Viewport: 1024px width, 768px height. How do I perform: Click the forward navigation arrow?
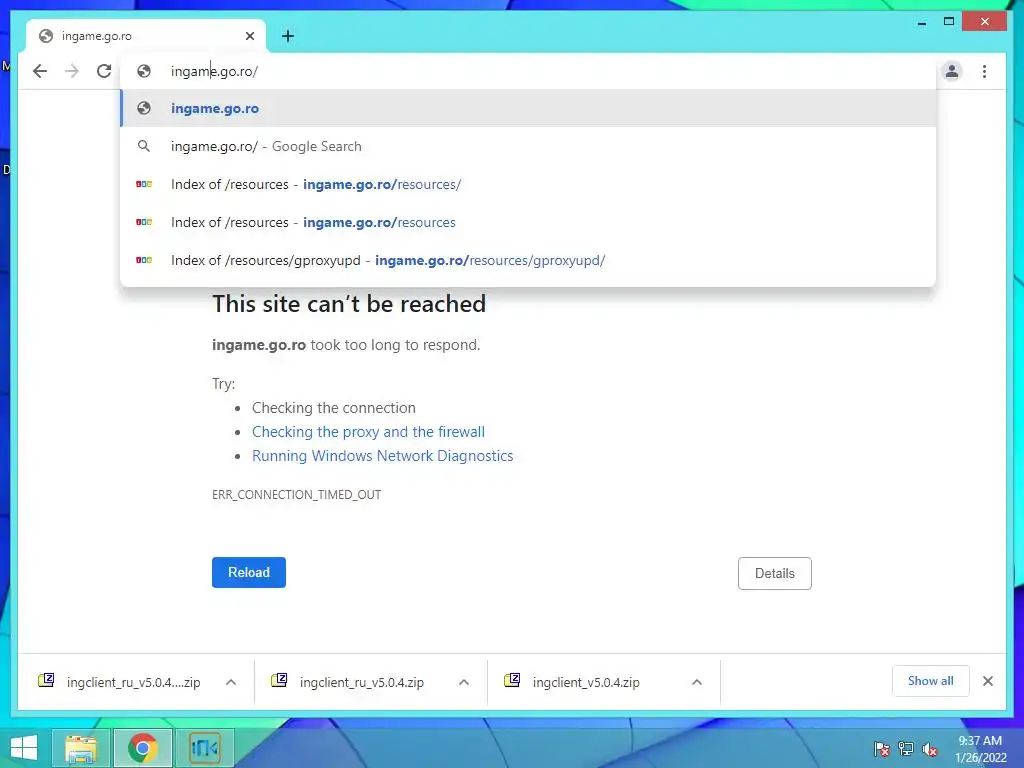click(72, 71)
